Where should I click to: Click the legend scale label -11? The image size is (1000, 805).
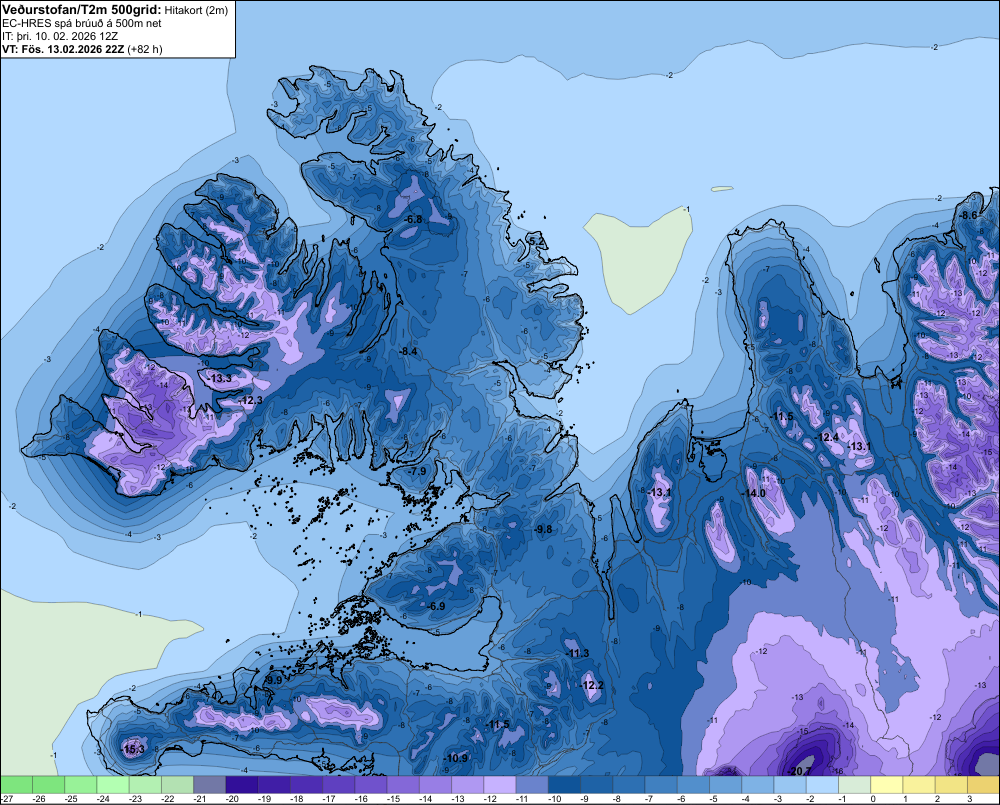522,799
